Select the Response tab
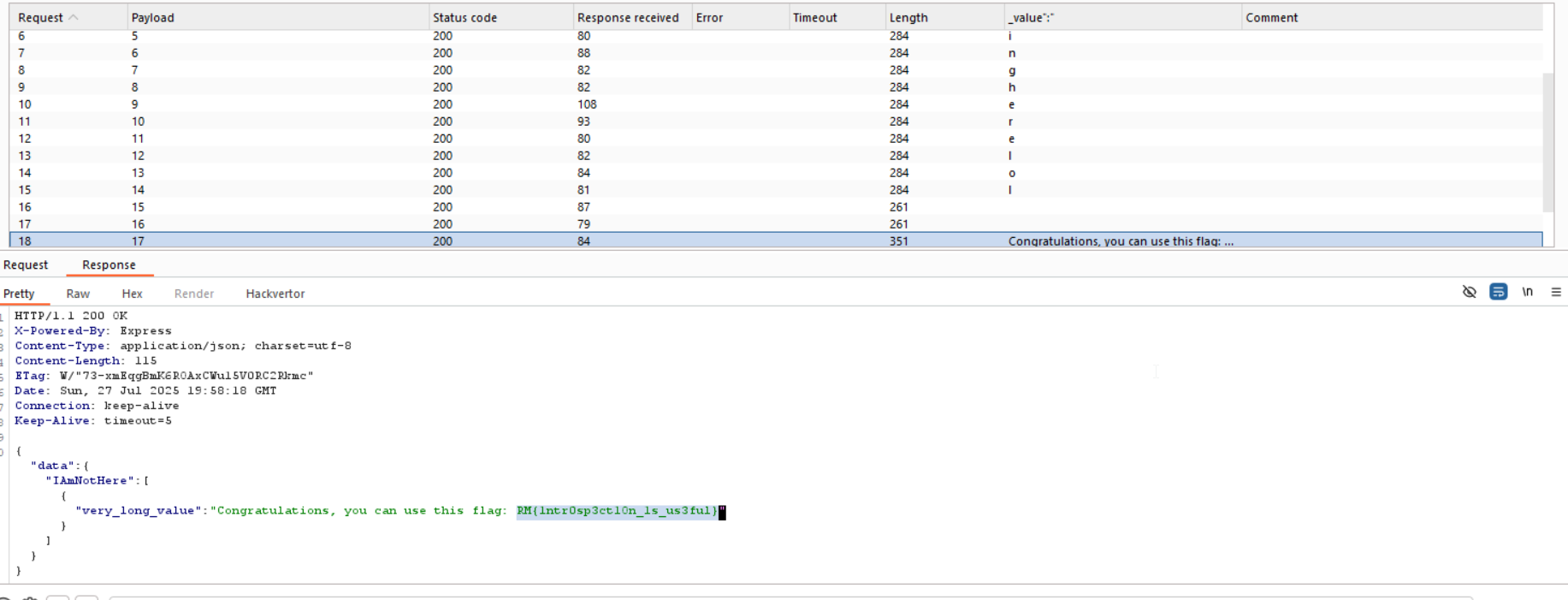 [109, 265]
